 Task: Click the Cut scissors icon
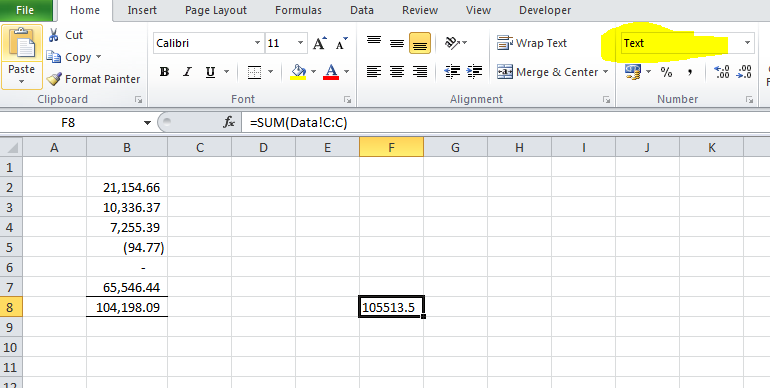pos(54,35)
